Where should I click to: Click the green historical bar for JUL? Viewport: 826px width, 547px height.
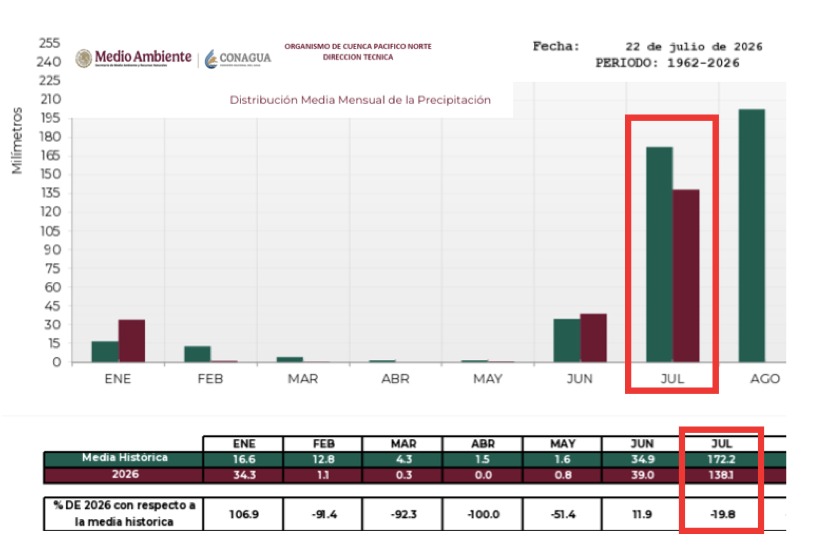(x=660, y=255)
